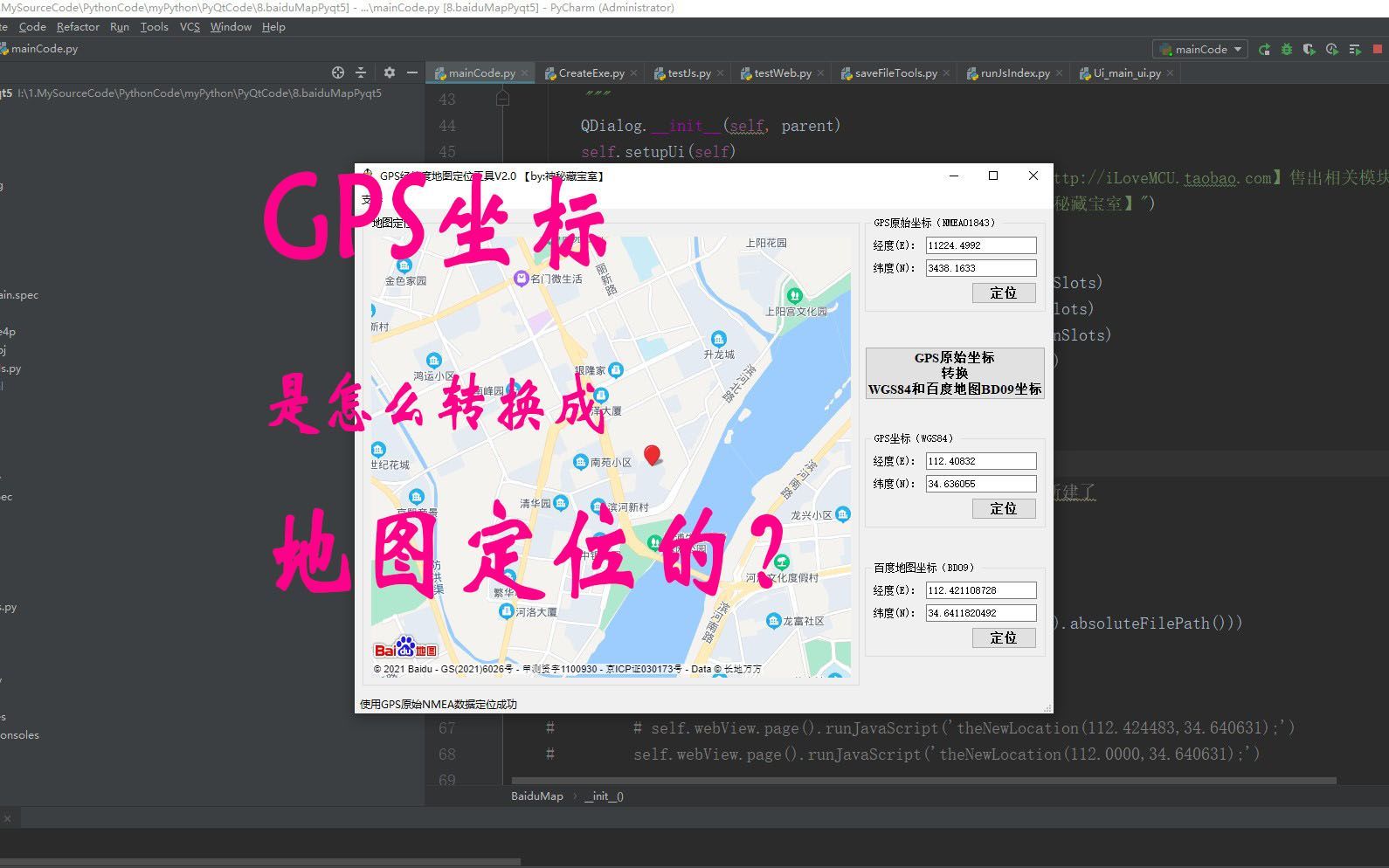The image size is (1389, 868).
Task: Close the mainCode.py tab
Action: 524,73
